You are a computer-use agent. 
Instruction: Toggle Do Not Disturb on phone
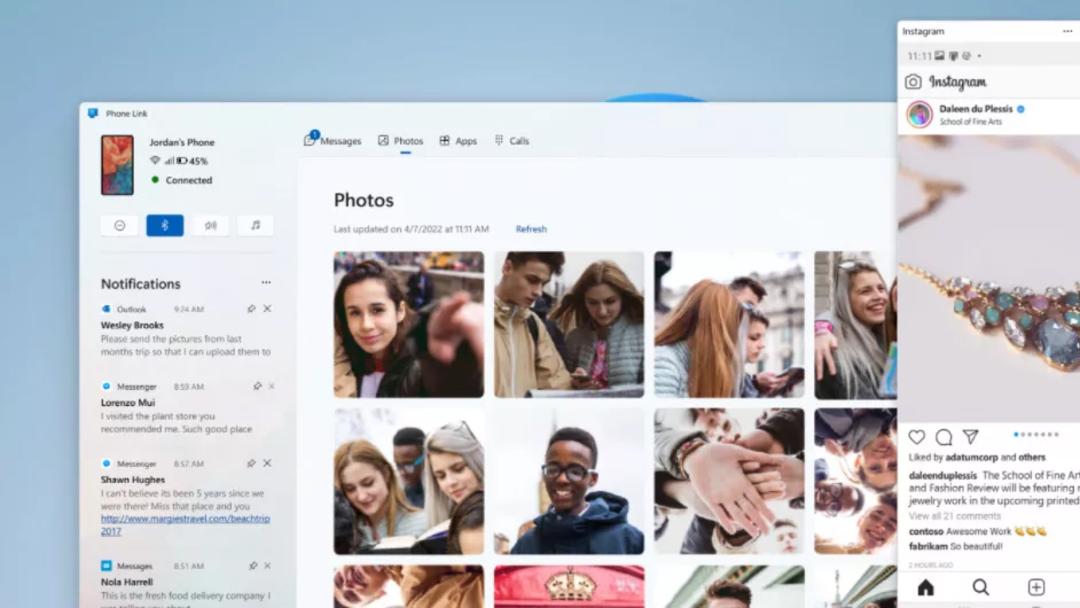point(119,226)
